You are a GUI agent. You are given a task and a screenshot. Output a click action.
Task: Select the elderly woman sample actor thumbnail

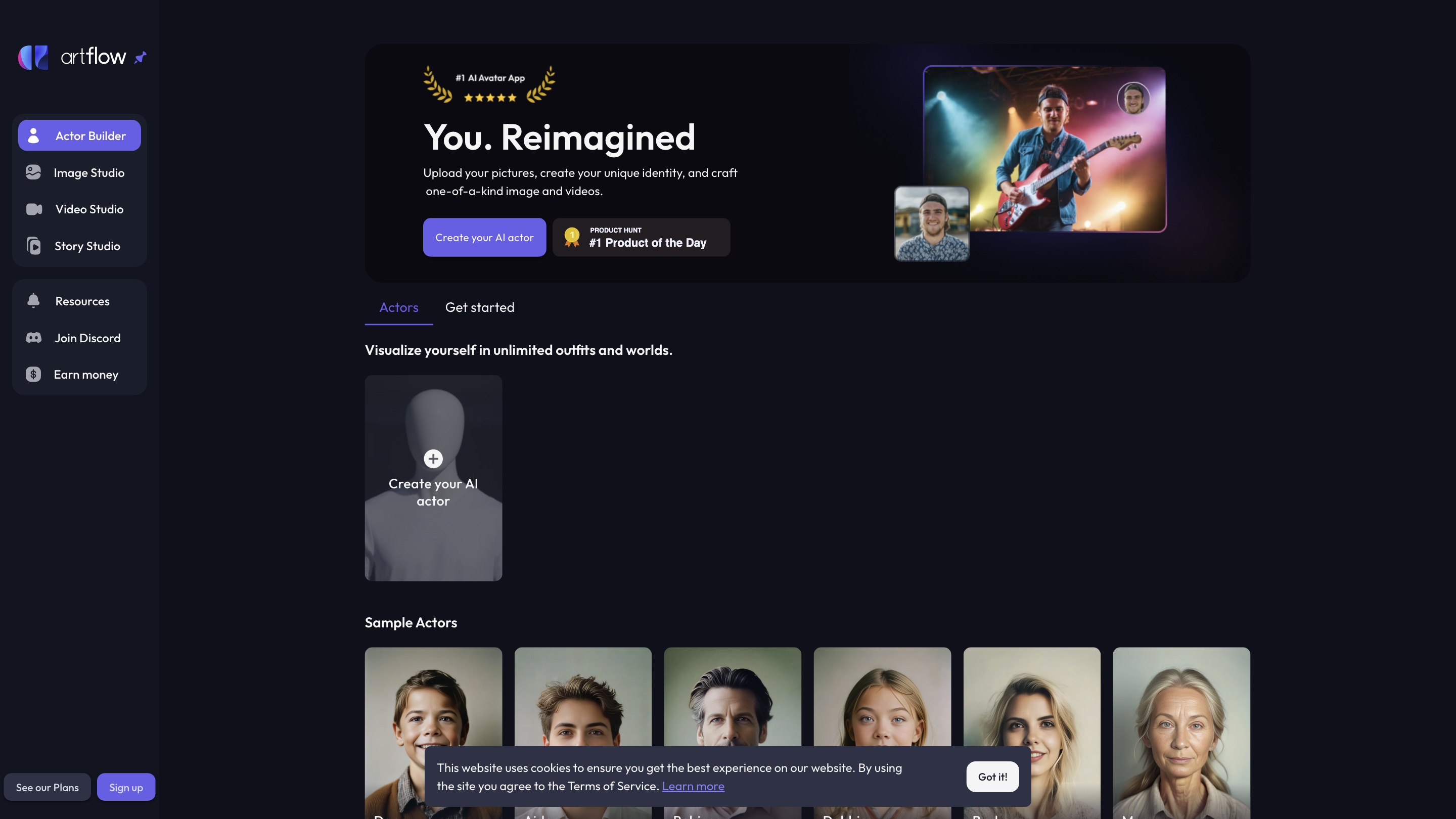[x=1181, y=733]
